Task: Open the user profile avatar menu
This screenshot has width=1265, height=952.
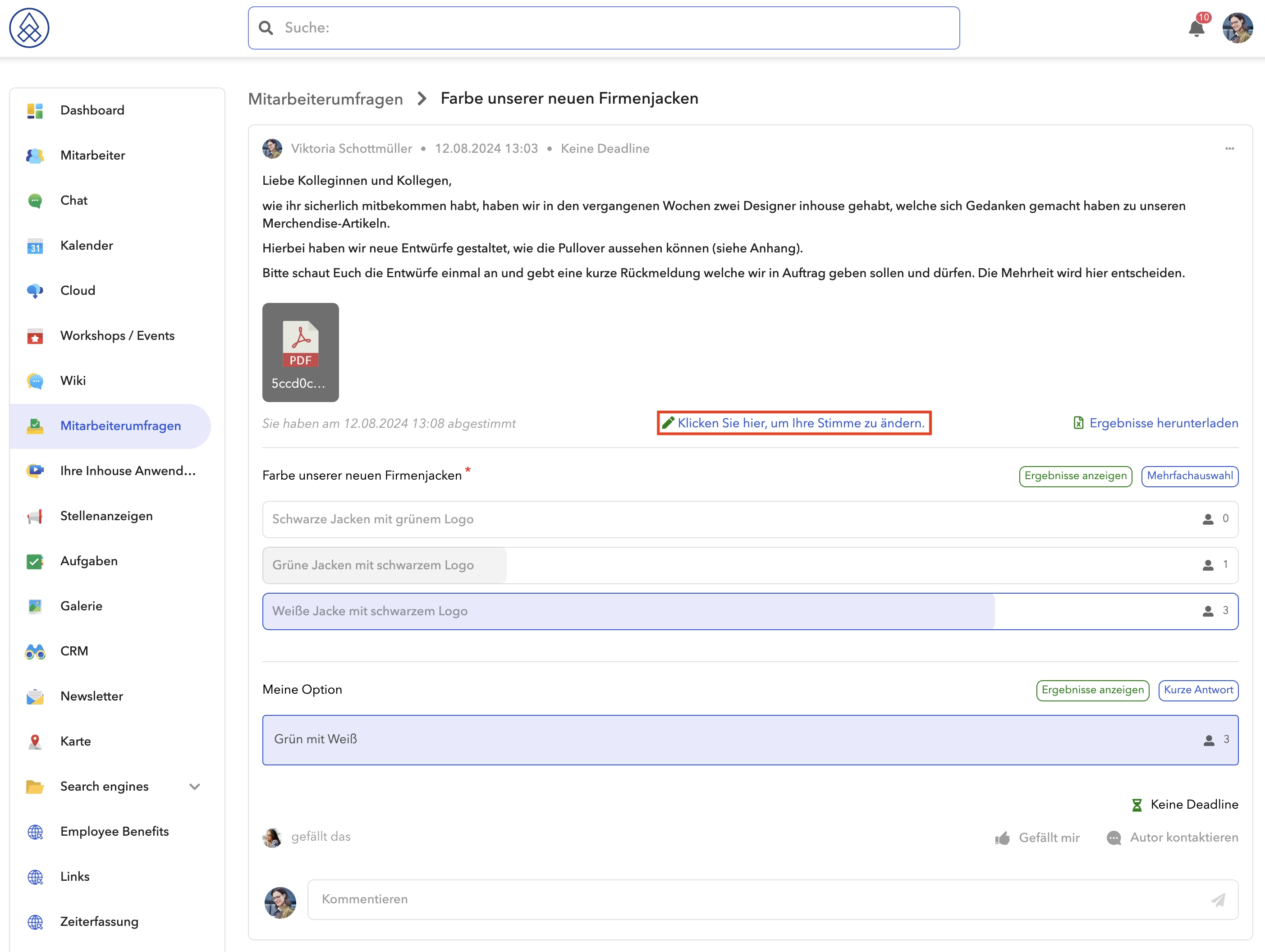Action: pyautogui.click(x=1237, y=28)
